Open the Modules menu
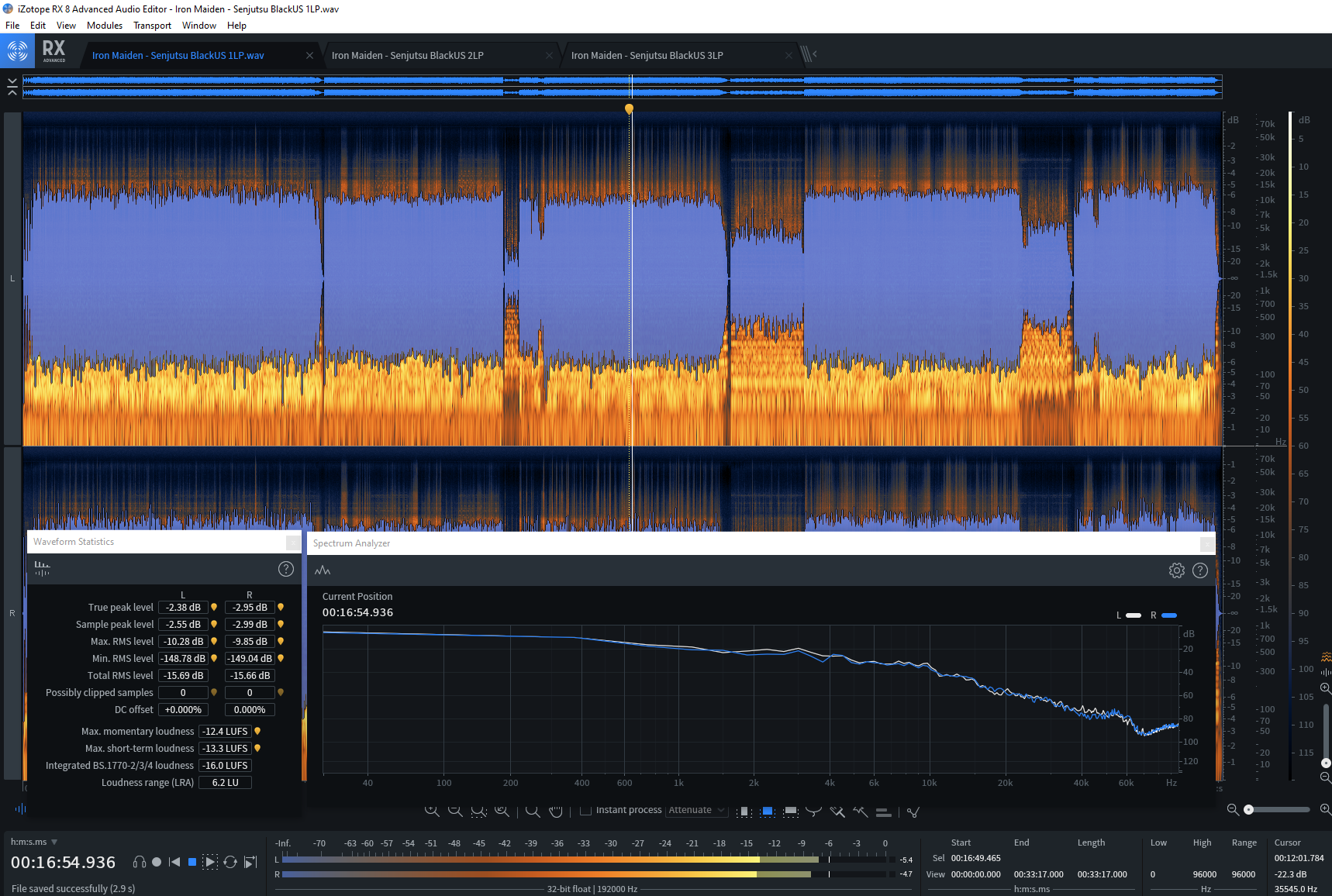 (105, 26)
